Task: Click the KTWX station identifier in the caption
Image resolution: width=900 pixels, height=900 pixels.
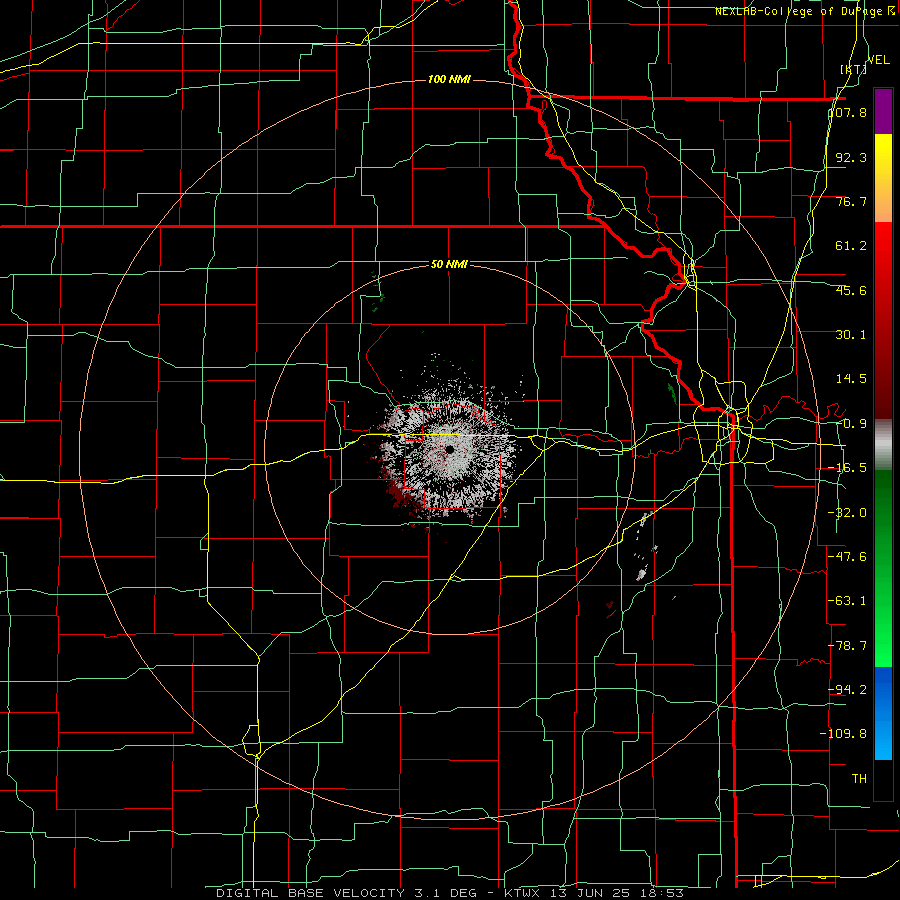Action: pyautogui.click(x=525, y=893)
